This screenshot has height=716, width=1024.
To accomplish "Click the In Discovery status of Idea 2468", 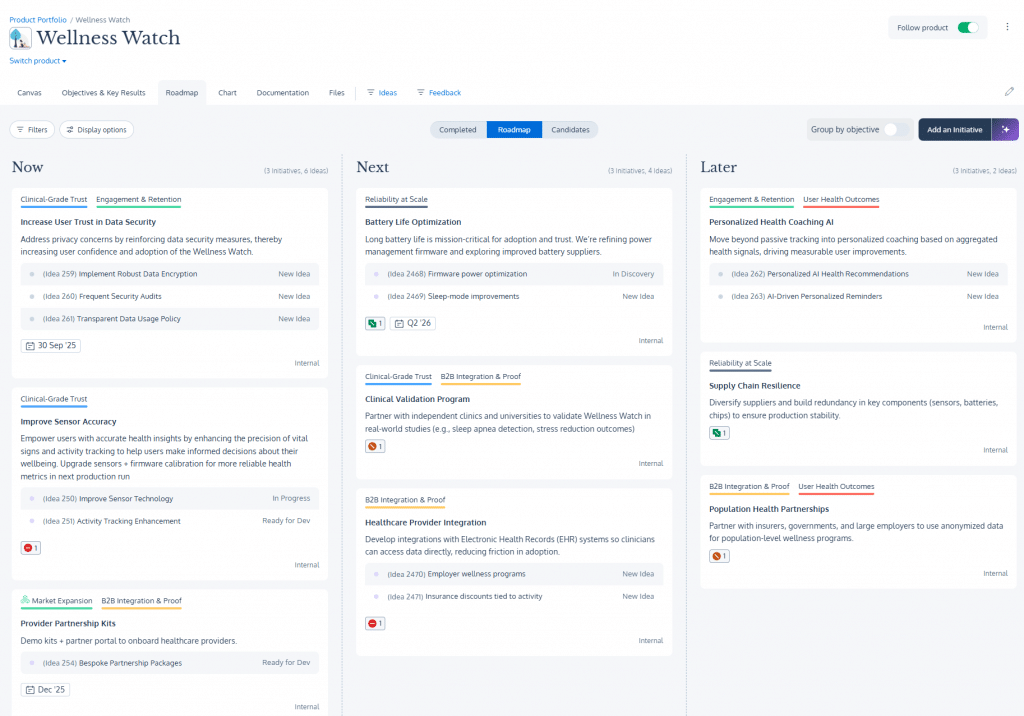I will coord(633,274).
